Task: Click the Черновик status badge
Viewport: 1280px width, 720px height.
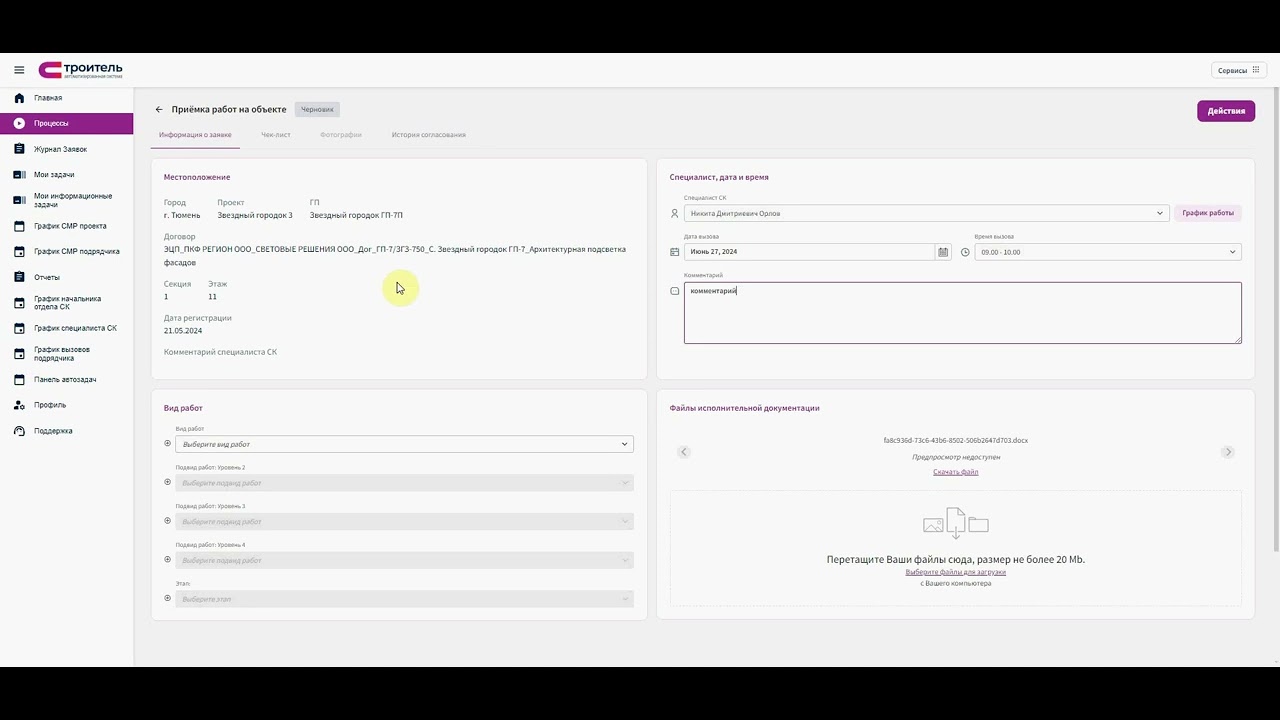Action: click(317, 109)
